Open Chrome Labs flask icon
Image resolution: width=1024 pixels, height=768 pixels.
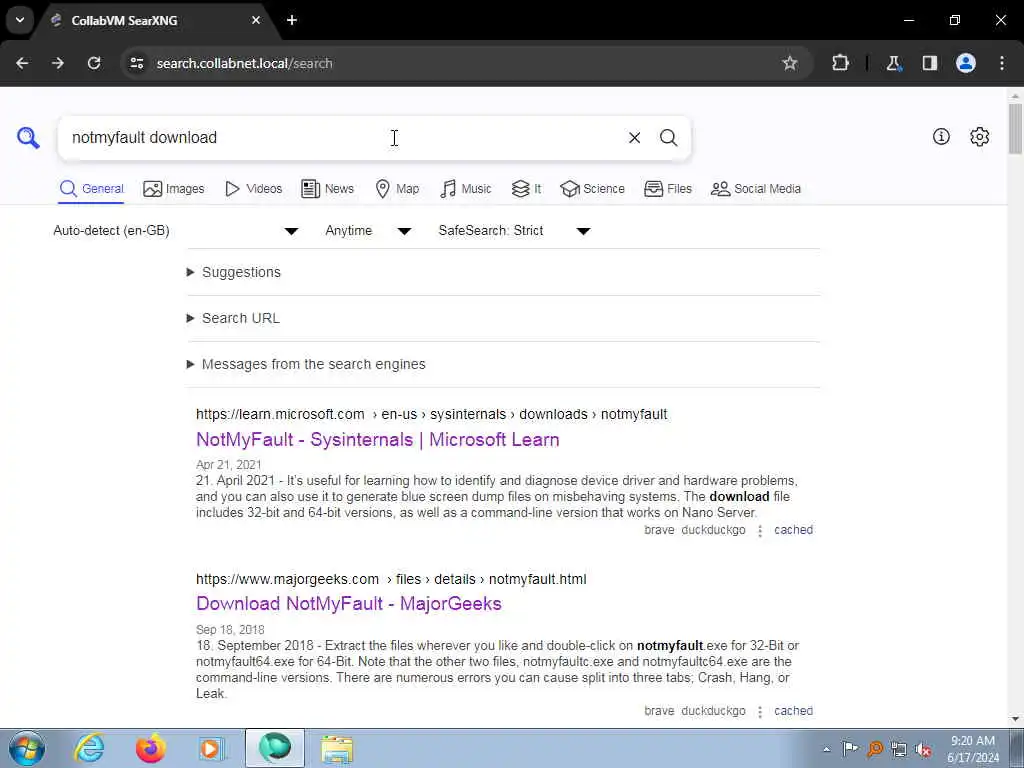coord(893,63)
